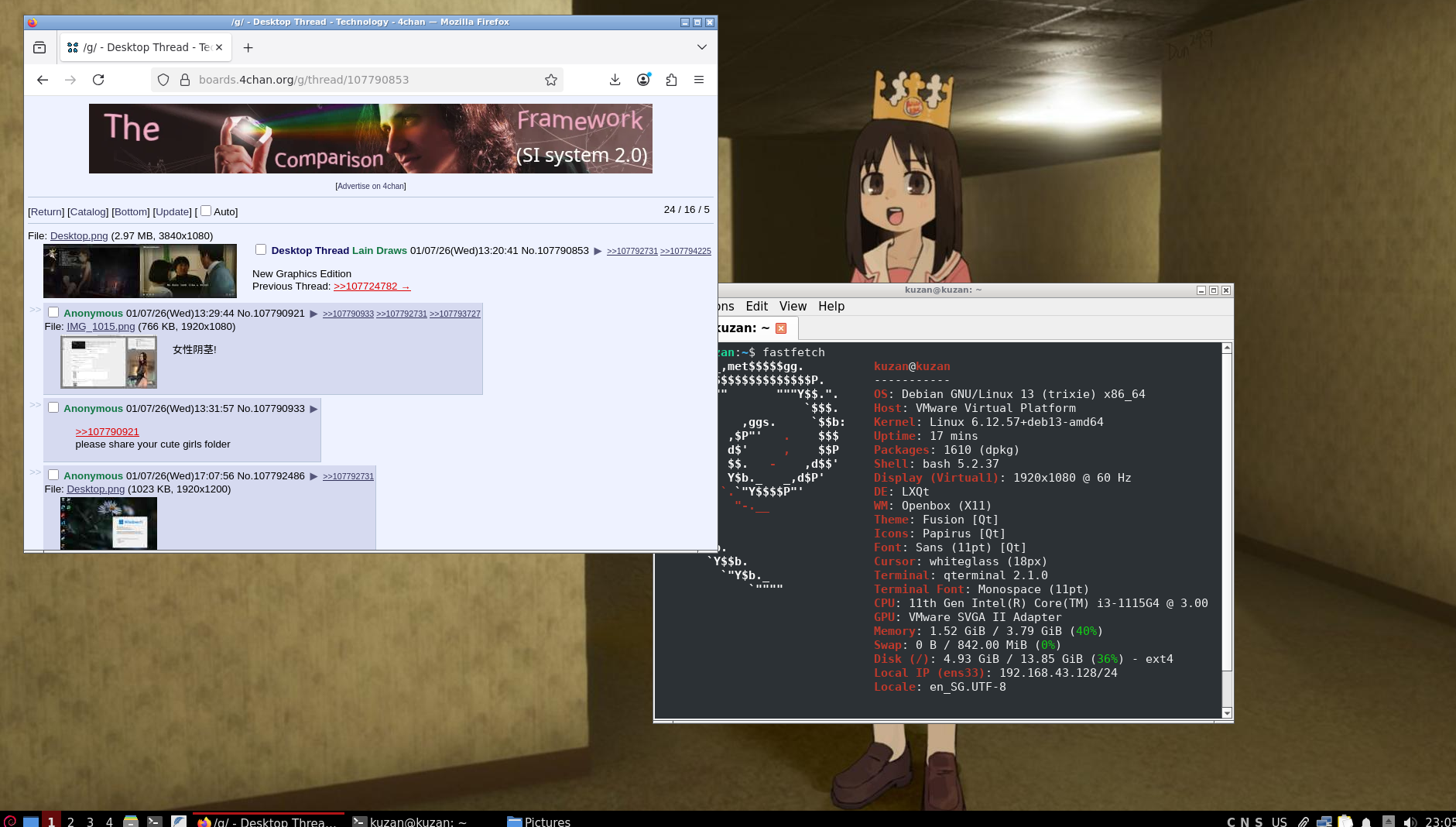This screenshot has width=1456, height=827.
Task: Open the Pictures window from the taskbar
Action: pos(540,821)
